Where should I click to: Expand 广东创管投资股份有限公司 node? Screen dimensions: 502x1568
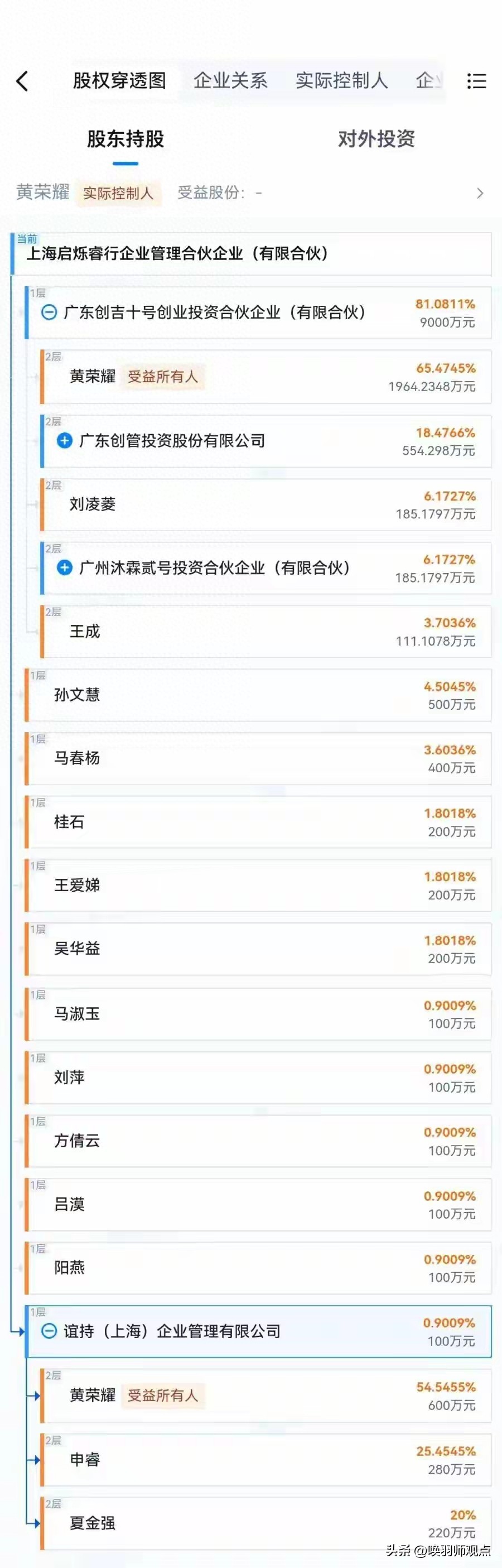(x=65, y=441)
